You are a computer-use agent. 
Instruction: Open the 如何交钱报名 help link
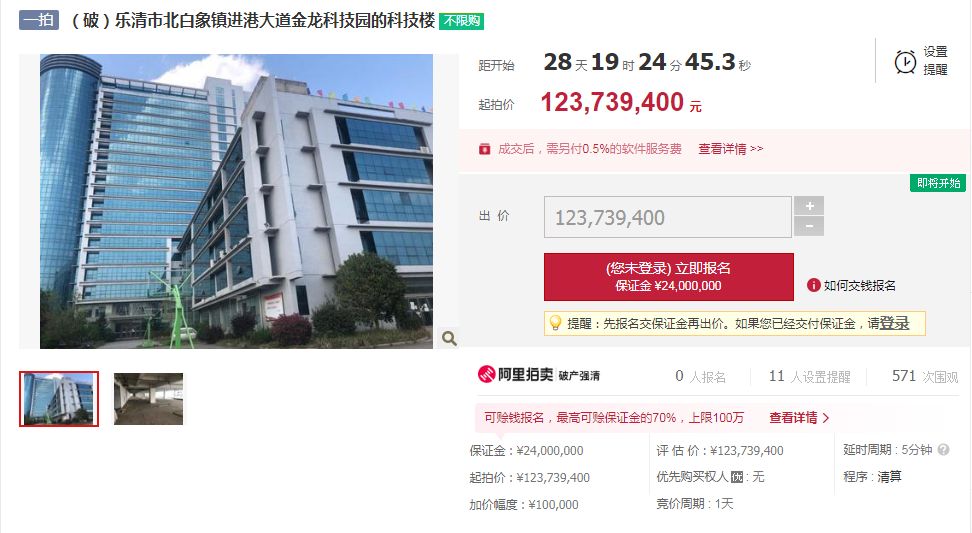859,285
